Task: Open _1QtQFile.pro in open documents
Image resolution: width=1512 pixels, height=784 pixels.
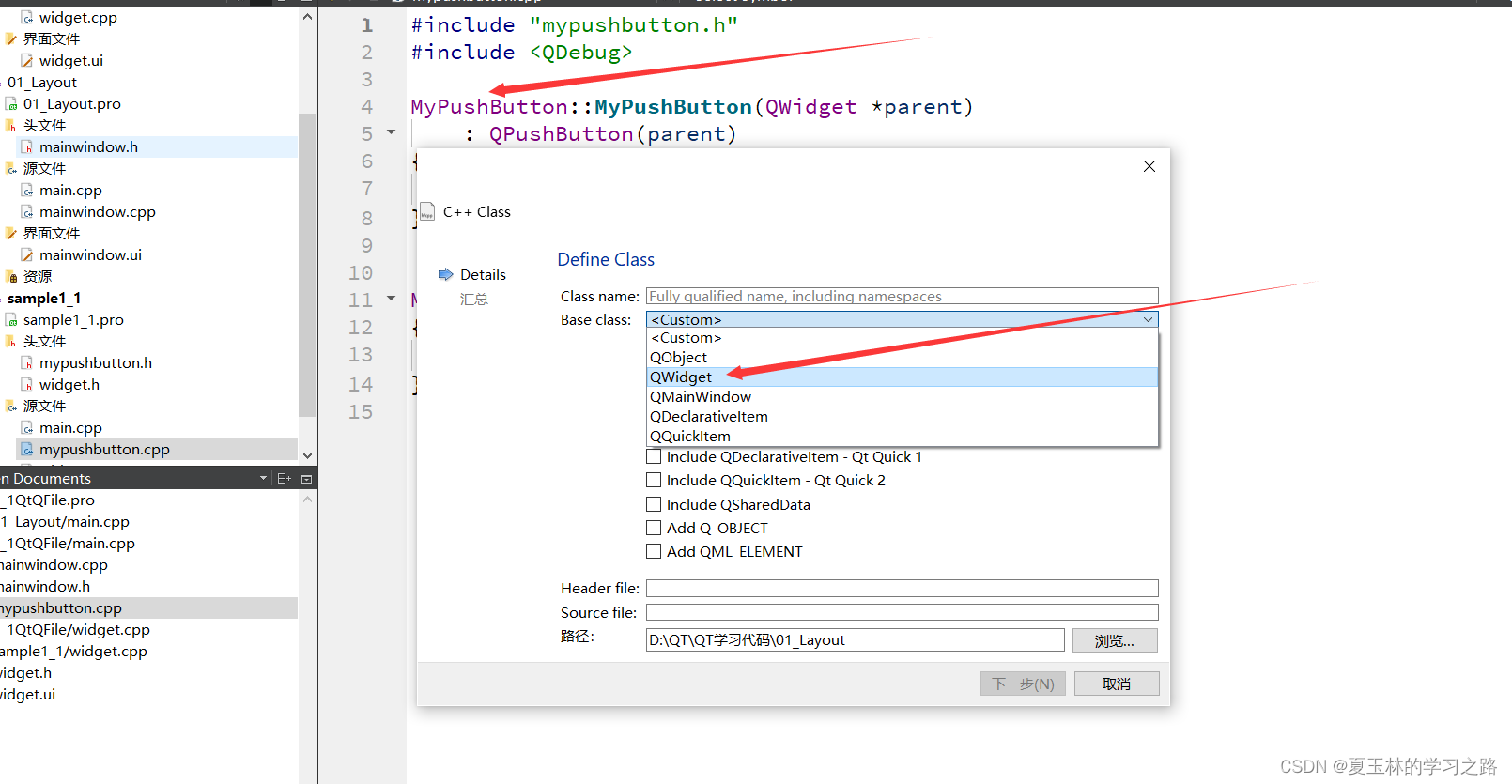Action: click(48, 500)
